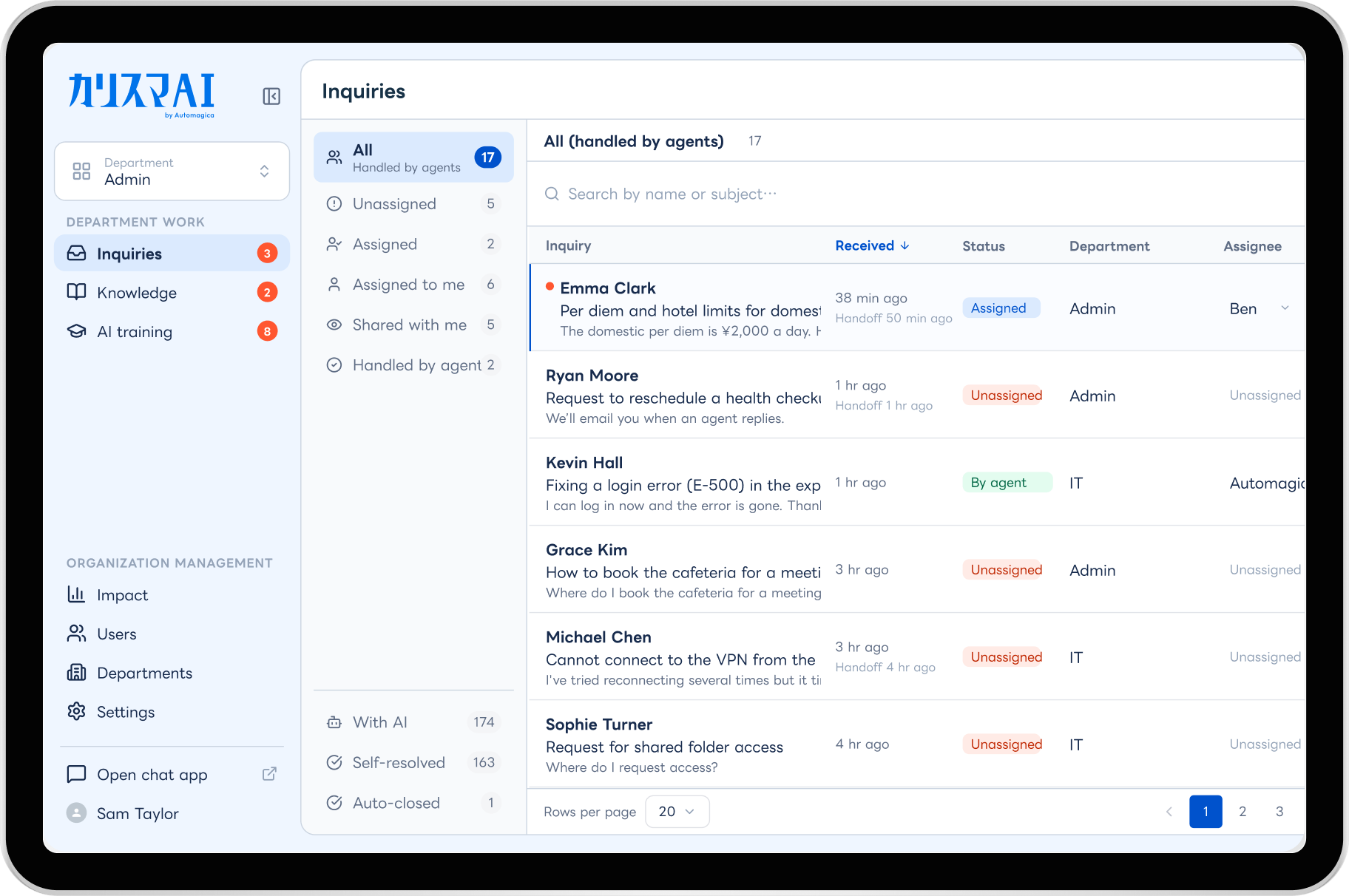Click the Departments building icon

(76, 673)
